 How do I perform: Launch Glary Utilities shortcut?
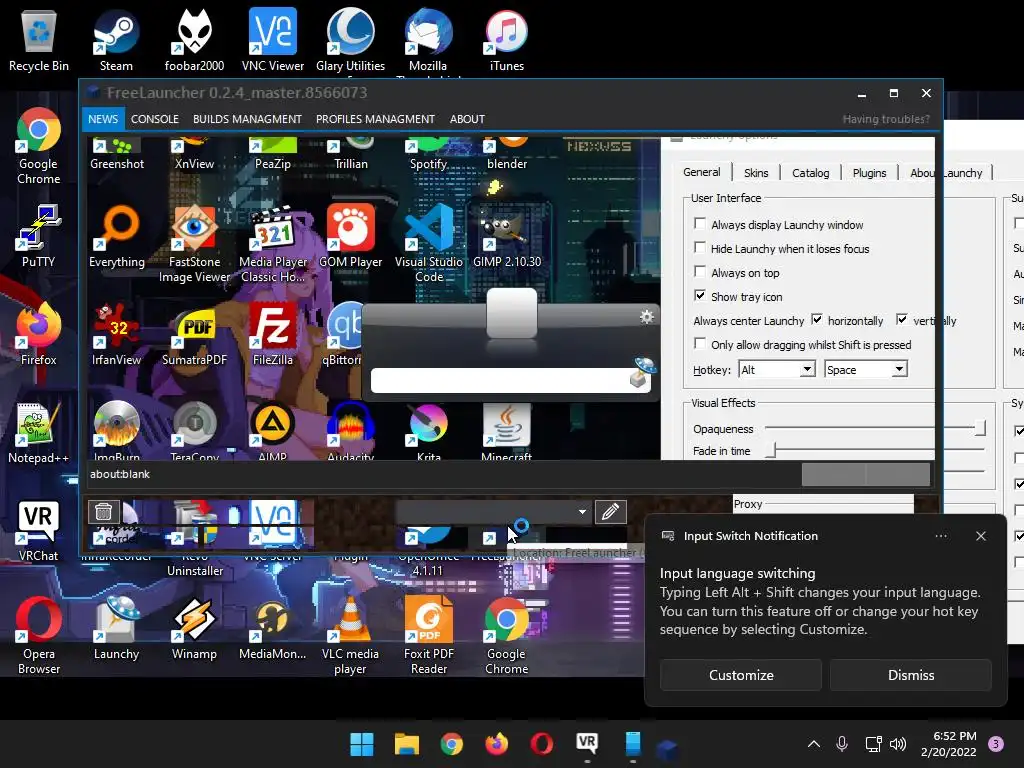pos(350,40)
